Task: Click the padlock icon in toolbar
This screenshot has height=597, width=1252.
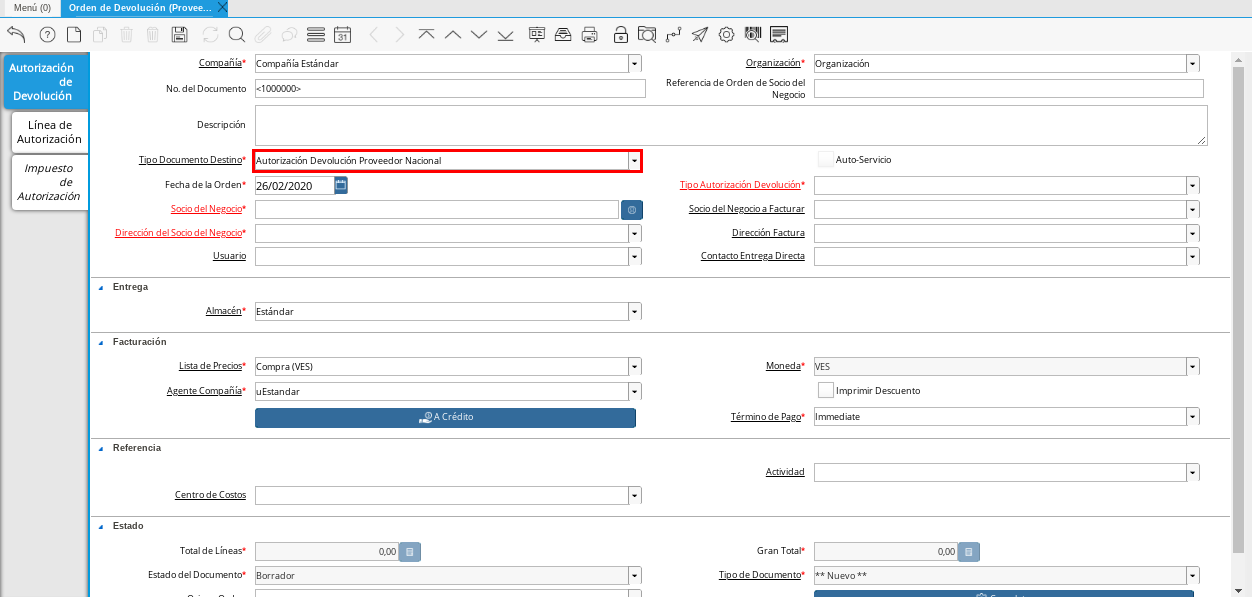Action: coord(620,35)
